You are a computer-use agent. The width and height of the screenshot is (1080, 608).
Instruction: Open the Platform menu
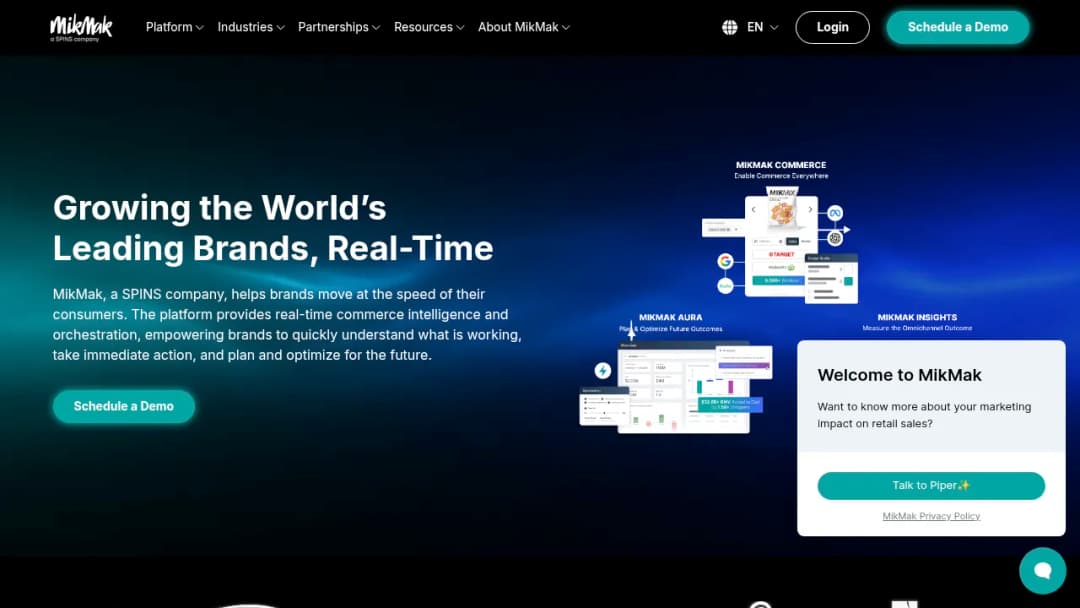[x=174, y=27]
